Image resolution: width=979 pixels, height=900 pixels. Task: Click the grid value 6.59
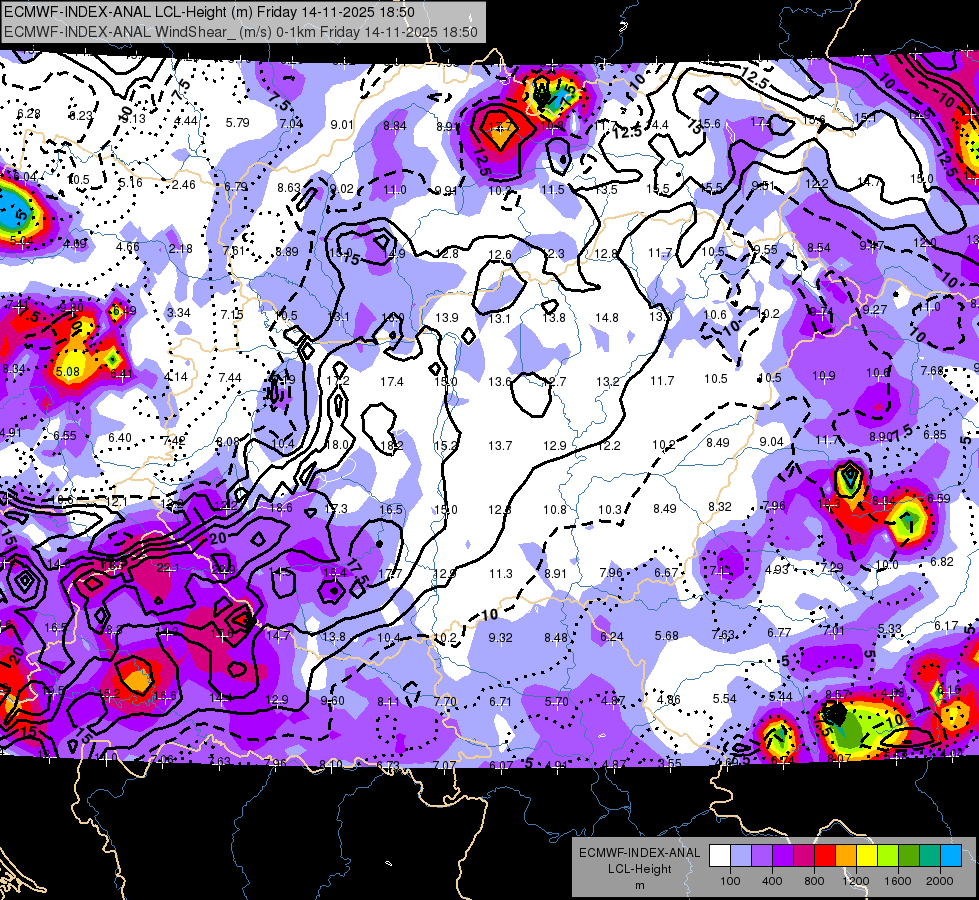[x=938, y=498]
